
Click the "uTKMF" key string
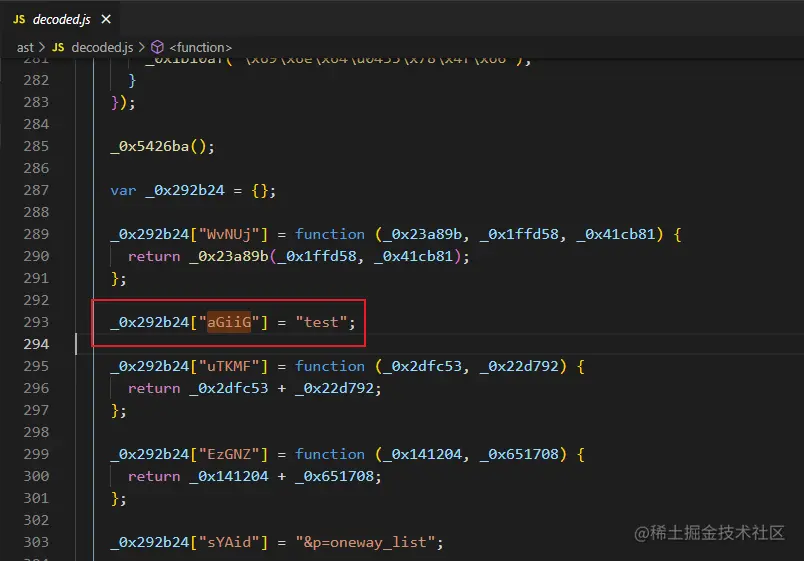(x=229, y=367)
